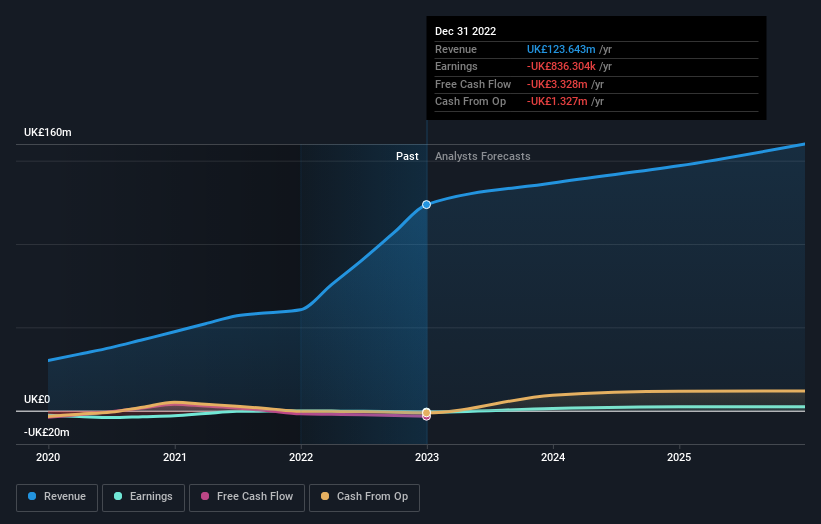Toggle the Earnings legend series
Viewport: 821px width, 524px height.
click(143, 497)
